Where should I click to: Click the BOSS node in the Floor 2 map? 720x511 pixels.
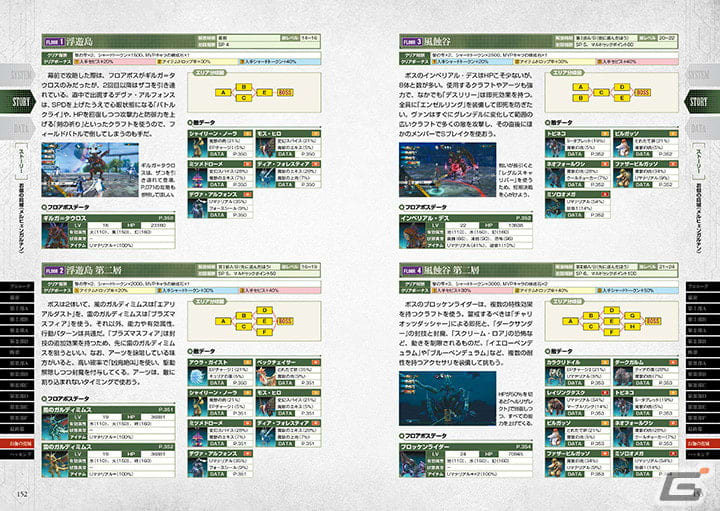click(285, 321)
